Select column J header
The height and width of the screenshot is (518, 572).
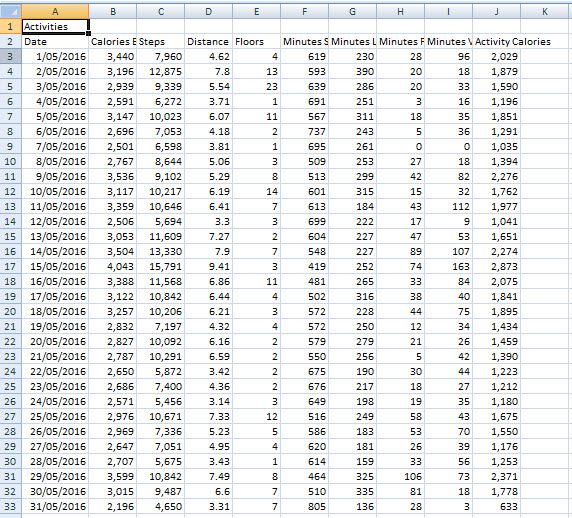[496, 11]
